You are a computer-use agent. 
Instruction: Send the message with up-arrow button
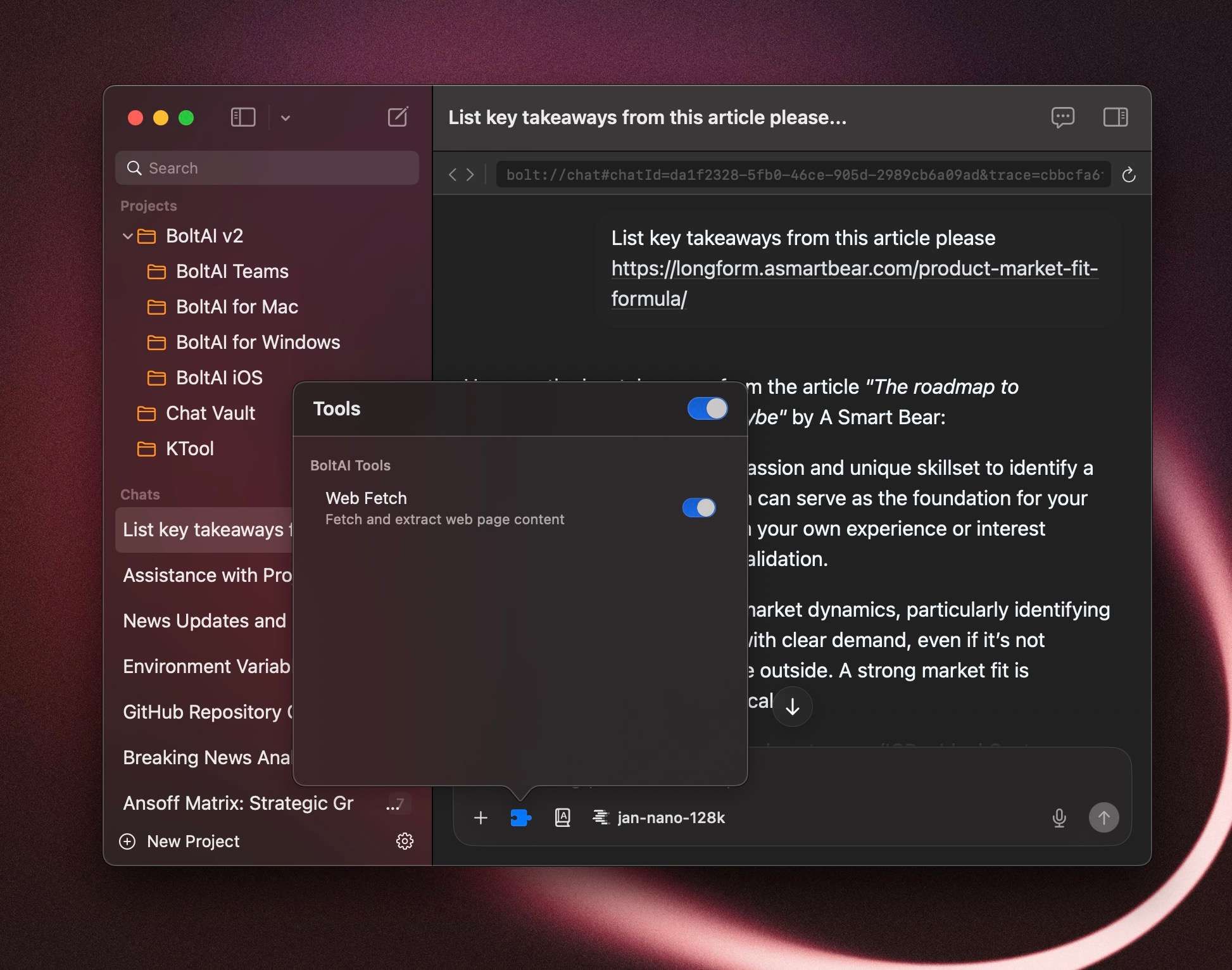point(1103,817)
